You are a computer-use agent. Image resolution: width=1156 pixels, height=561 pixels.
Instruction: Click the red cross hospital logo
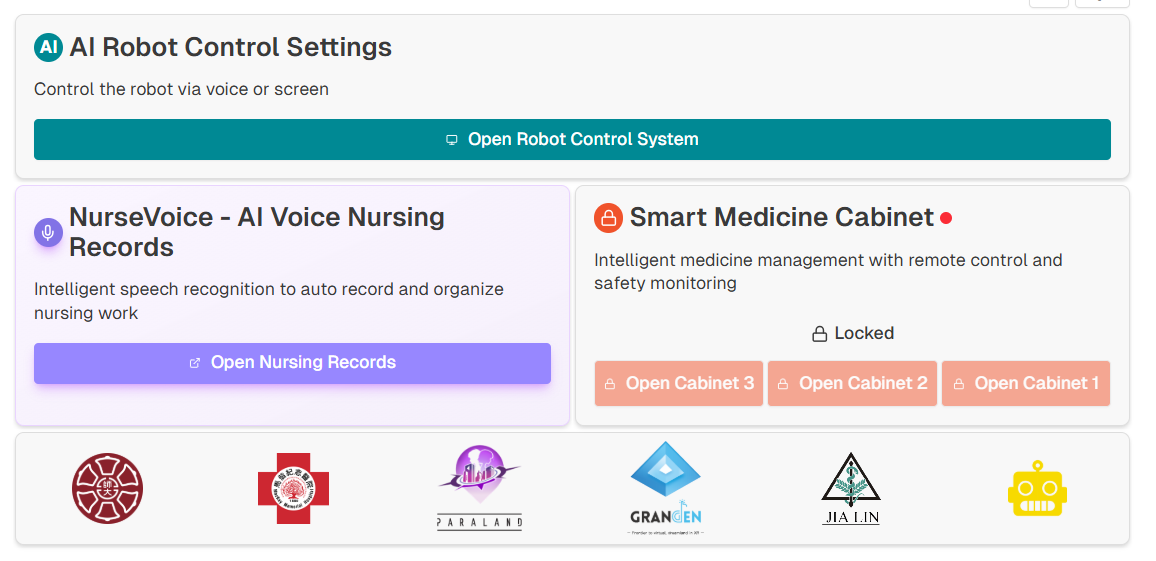point(293,488)
